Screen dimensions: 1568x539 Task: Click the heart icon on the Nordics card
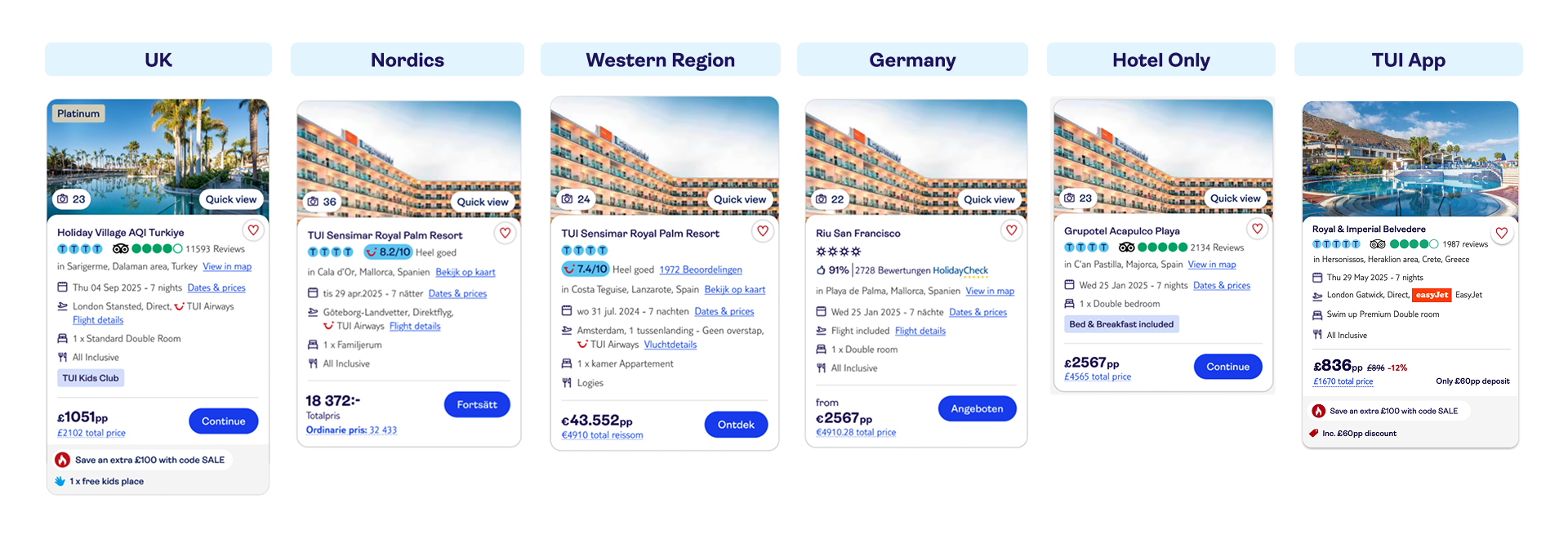[505, 234]
